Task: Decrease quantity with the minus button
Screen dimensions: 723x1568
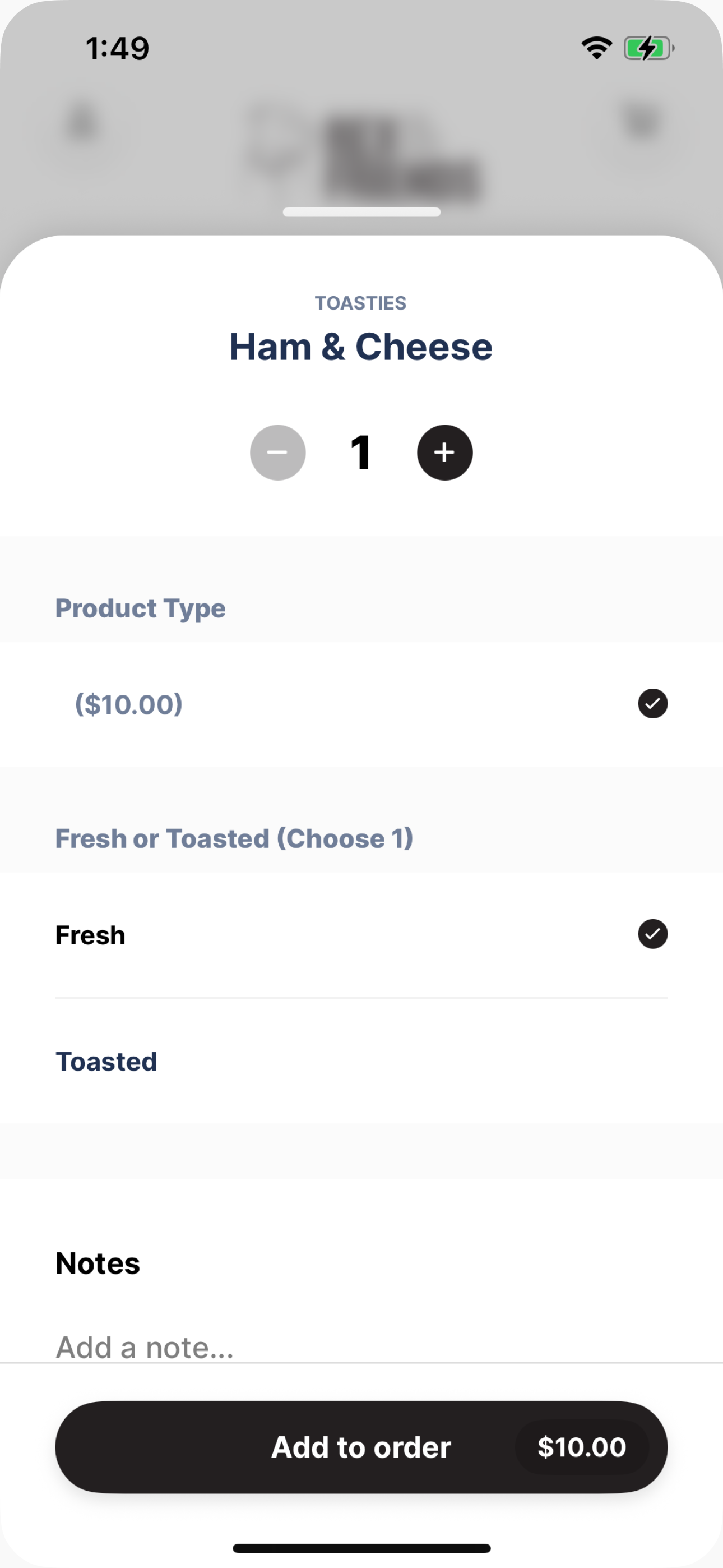Action: 277,452
